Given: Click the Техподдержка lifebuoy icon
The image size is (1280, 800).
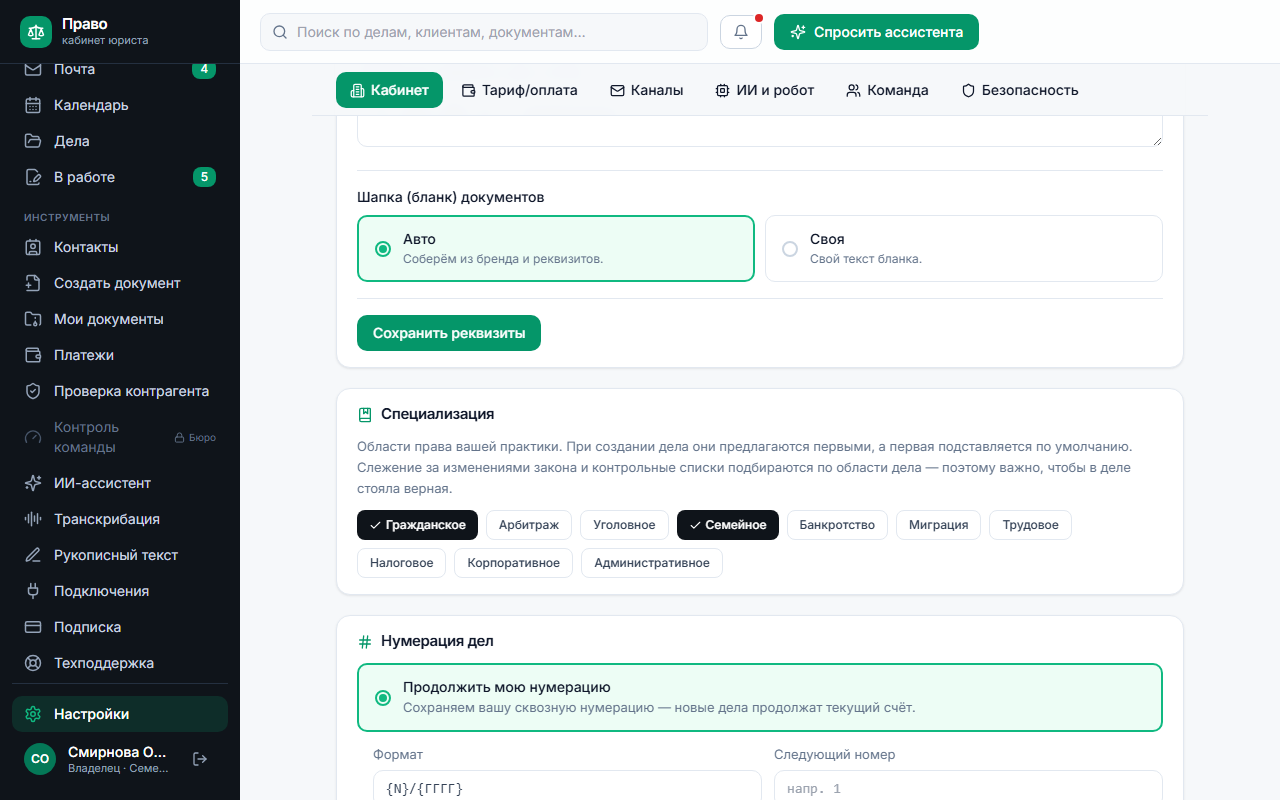Looking at the screenshot, I should [33, 663].
